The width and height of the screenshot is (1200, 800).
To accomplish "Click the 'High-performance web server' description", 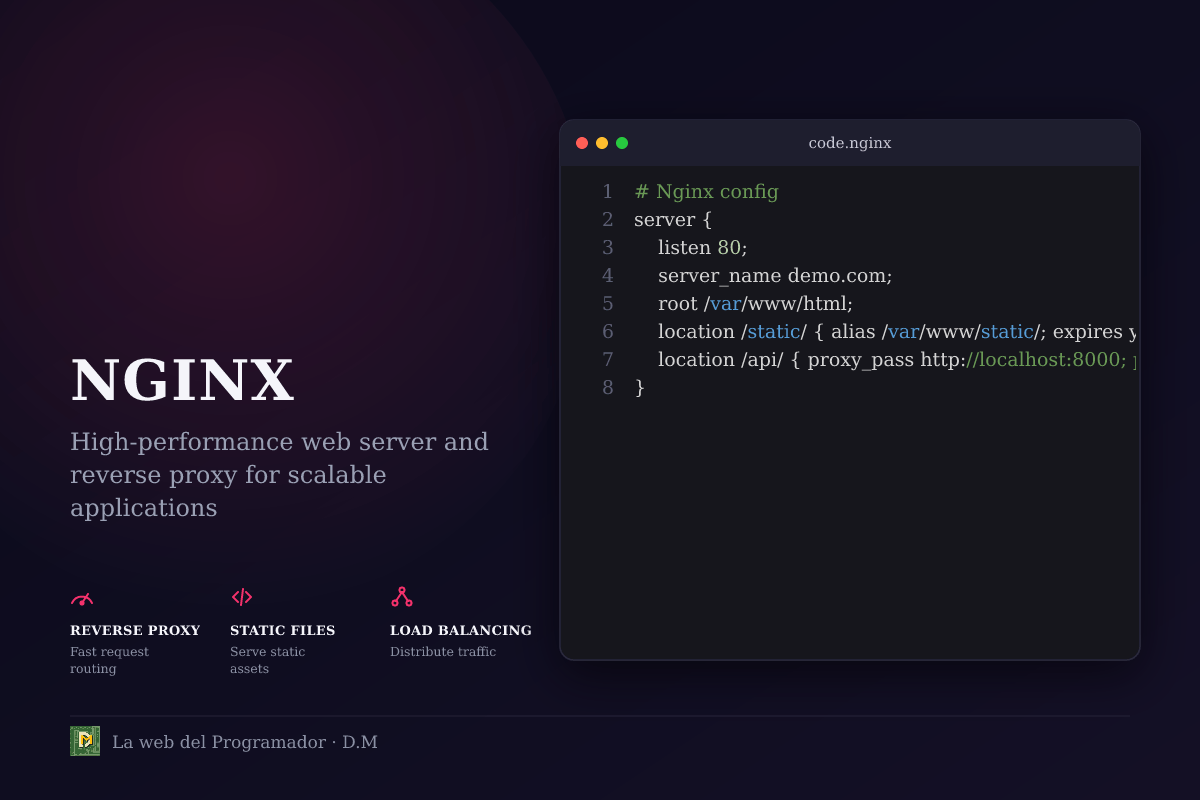I will [279, 474].
